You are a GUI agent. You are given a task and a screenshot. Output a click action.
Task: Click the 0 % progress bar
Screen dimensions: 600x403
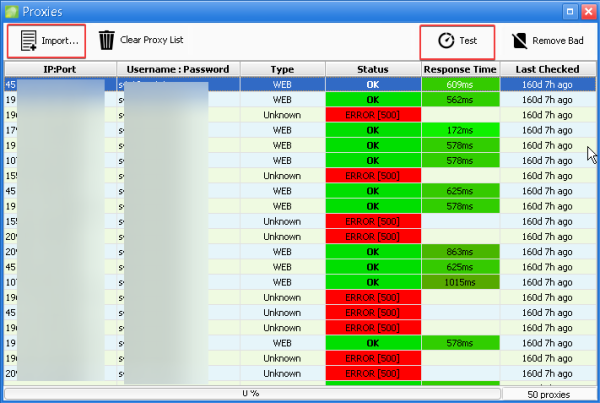click(x=252, y=393)
